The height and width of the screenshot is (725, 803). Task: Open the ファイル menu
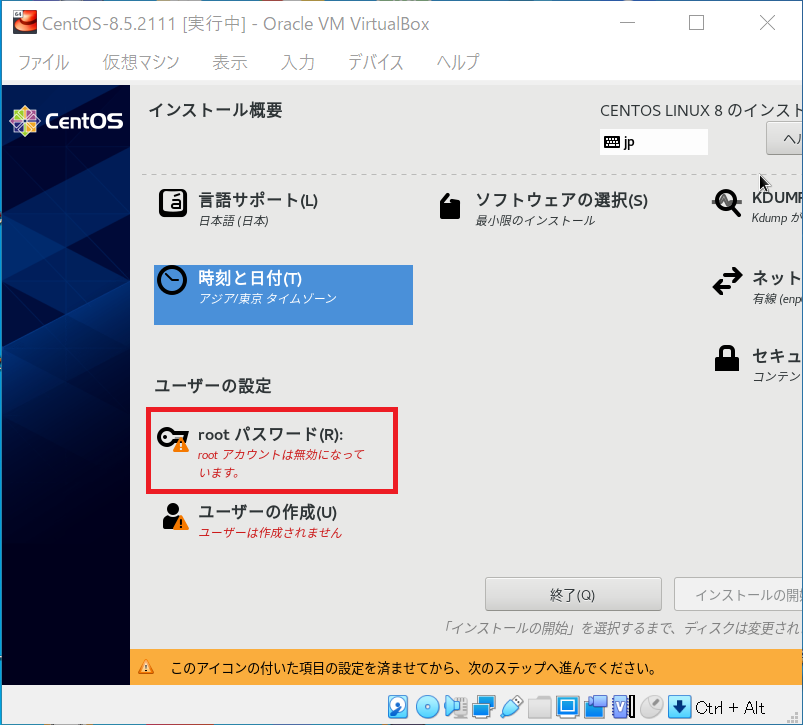[x=44, y=62]
